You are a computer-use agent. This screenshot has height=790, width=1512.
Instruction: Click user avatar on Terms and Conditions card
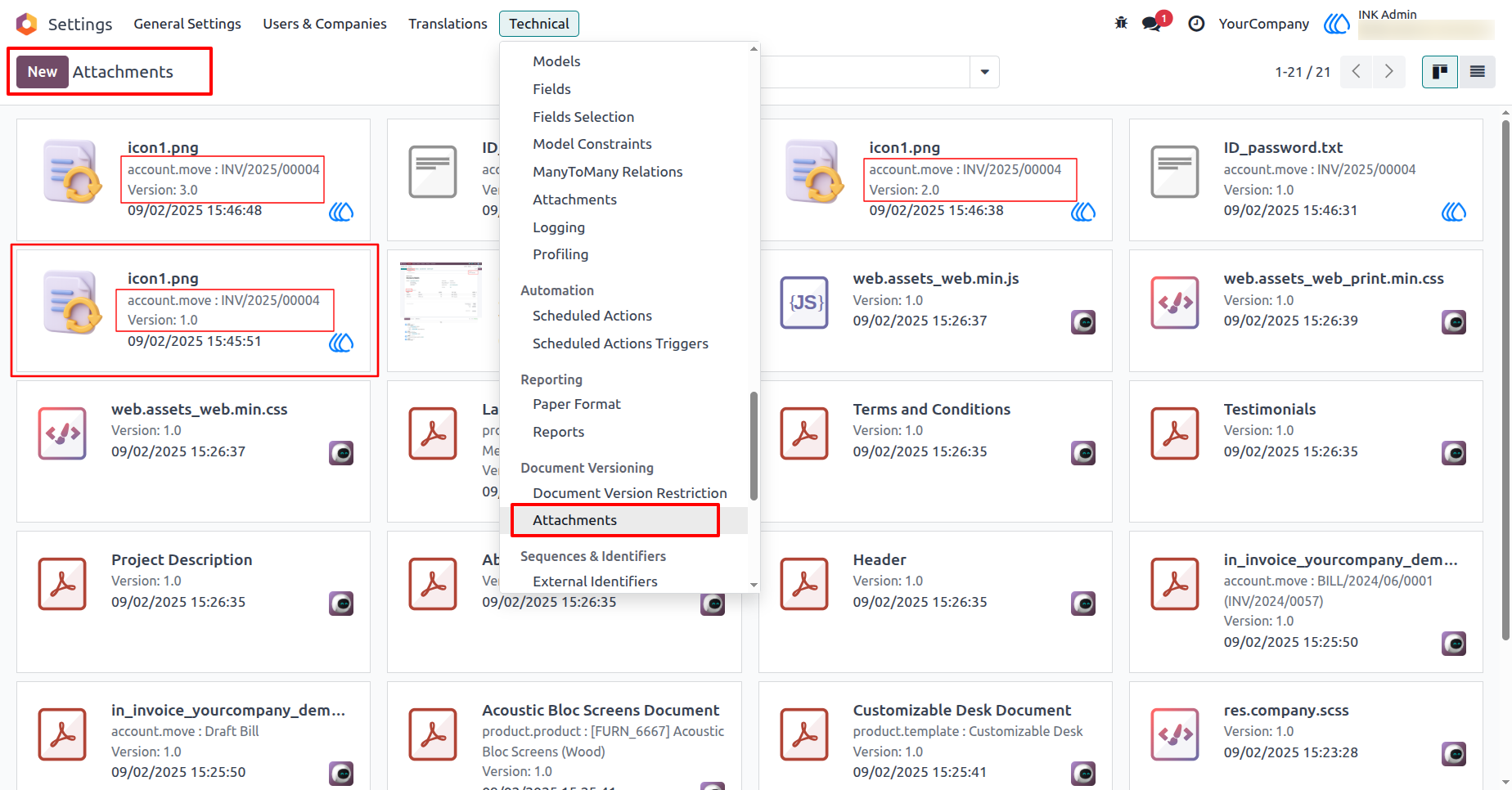click(x=1083, y=453)
